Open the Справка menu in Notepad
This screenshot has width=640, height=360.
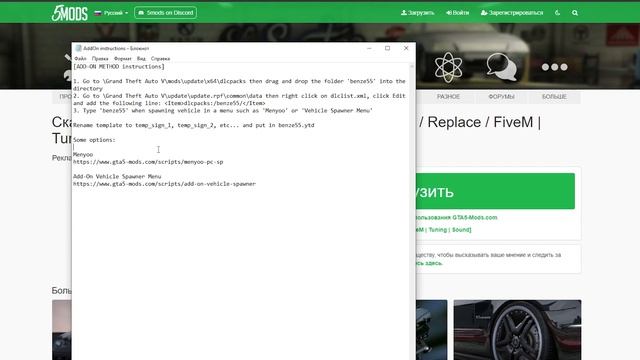(160, 59)
